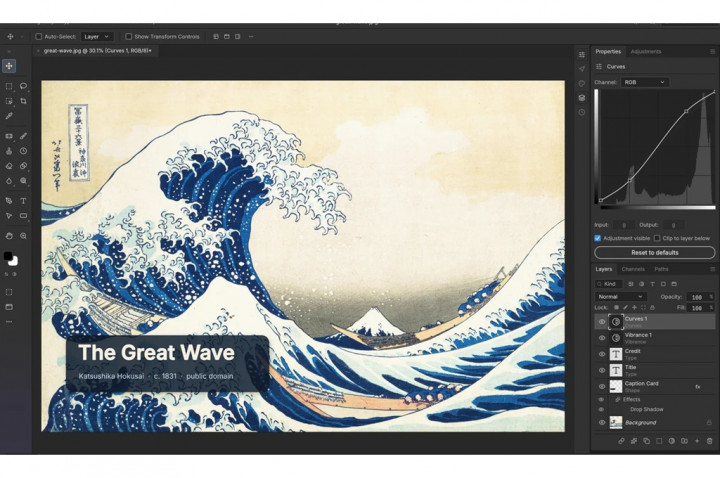This screenshot has width=720, height=478.
Task: Click Reset to defaults button
Action: 654,253
